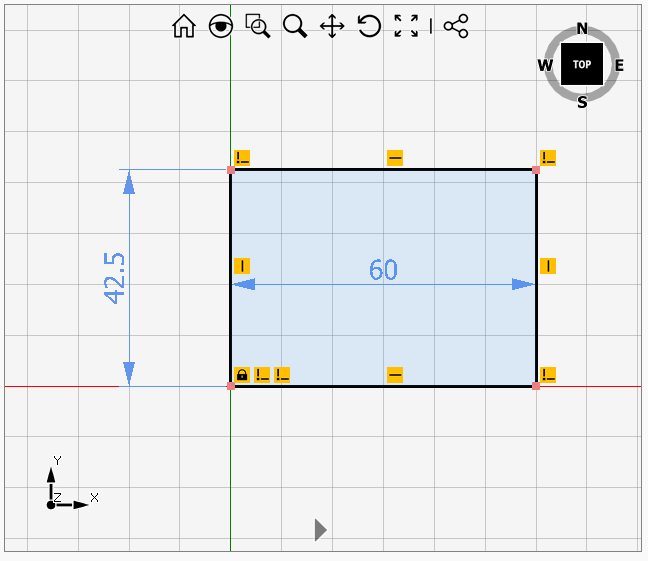This screenshot has height=561, width=648.
Task: Click the Home view icon
Action: 184,27
